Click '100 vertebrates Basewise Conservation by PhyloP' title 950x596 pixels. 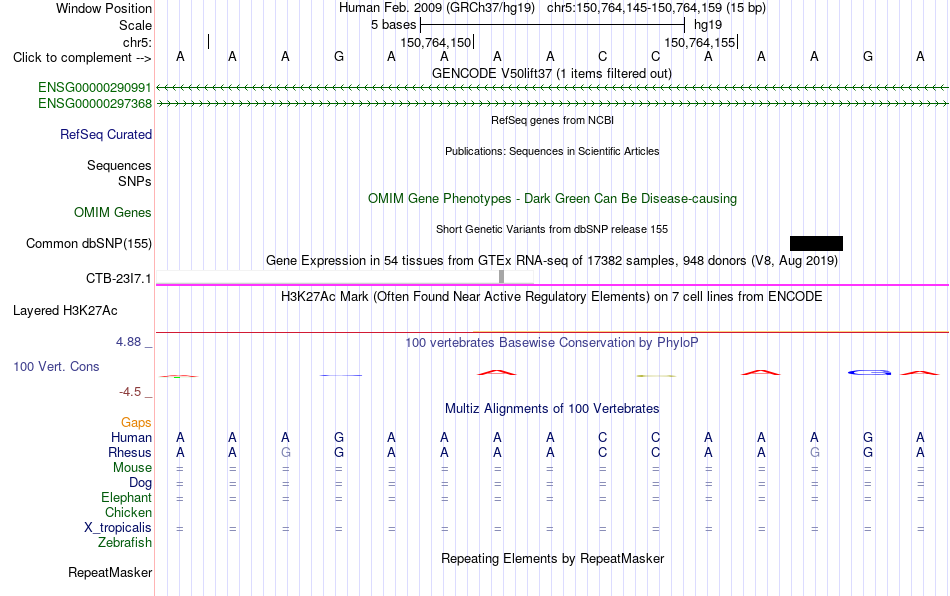pos(551,342)
